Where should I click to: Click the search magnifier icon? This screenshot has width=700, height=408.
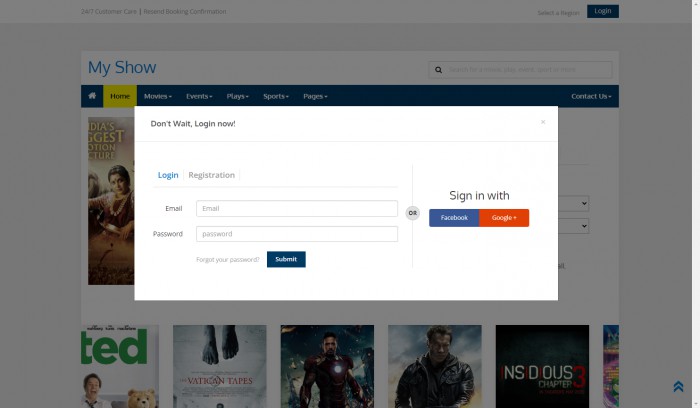[438, 70]
